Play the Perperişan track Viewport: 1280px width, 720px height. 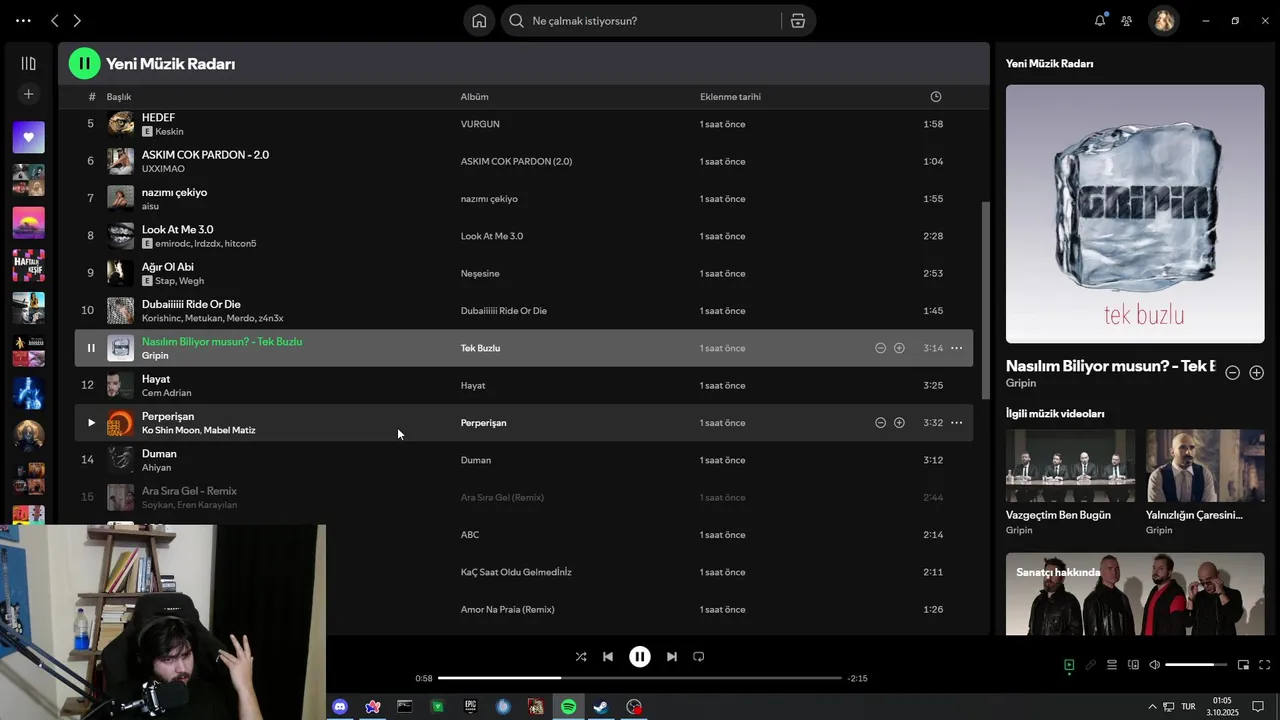point(91,423)
